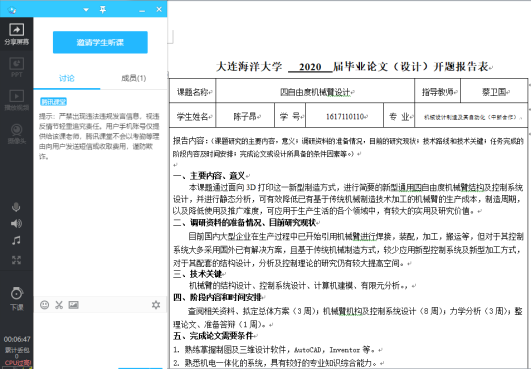Open the Share Screen (分享屏幕) option

tap(16, 34)
